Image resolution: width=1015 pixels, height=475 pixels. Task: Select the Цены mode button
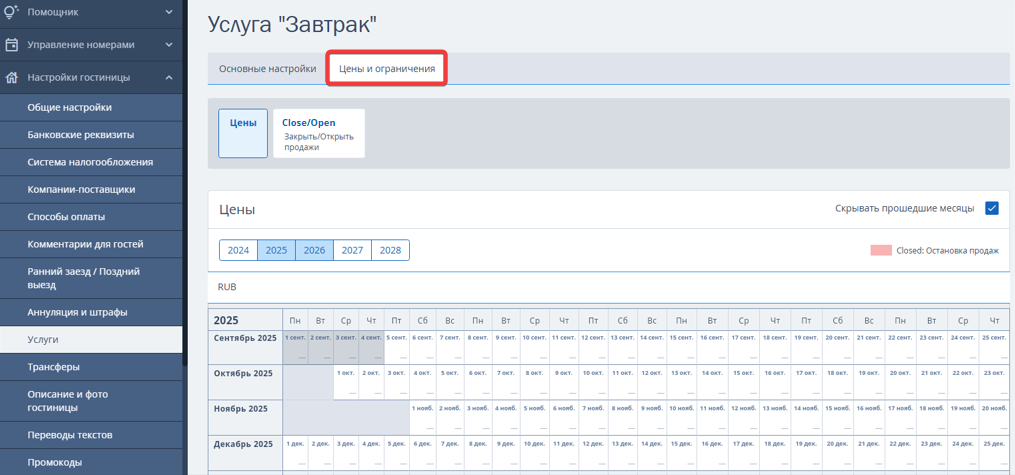(243, 133)
